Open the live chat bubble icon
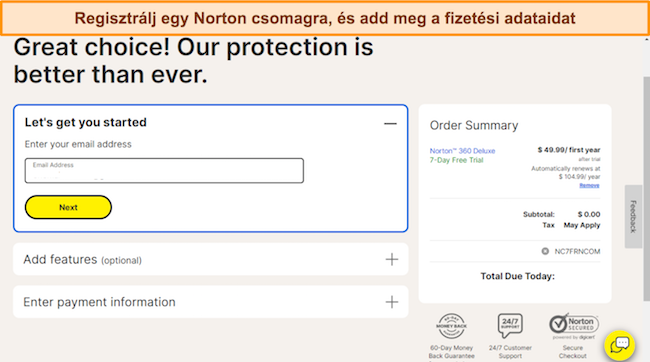Image resolution: width=650 pixels, height=362 pixels. (619, 345)
